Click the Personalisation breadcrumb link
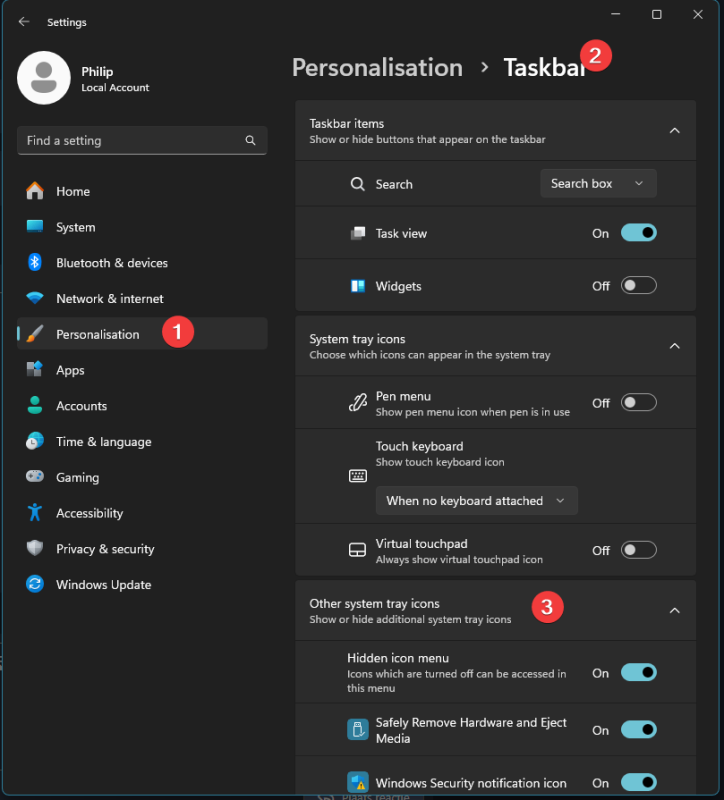The image size is (724, 800). coord(377,68)
